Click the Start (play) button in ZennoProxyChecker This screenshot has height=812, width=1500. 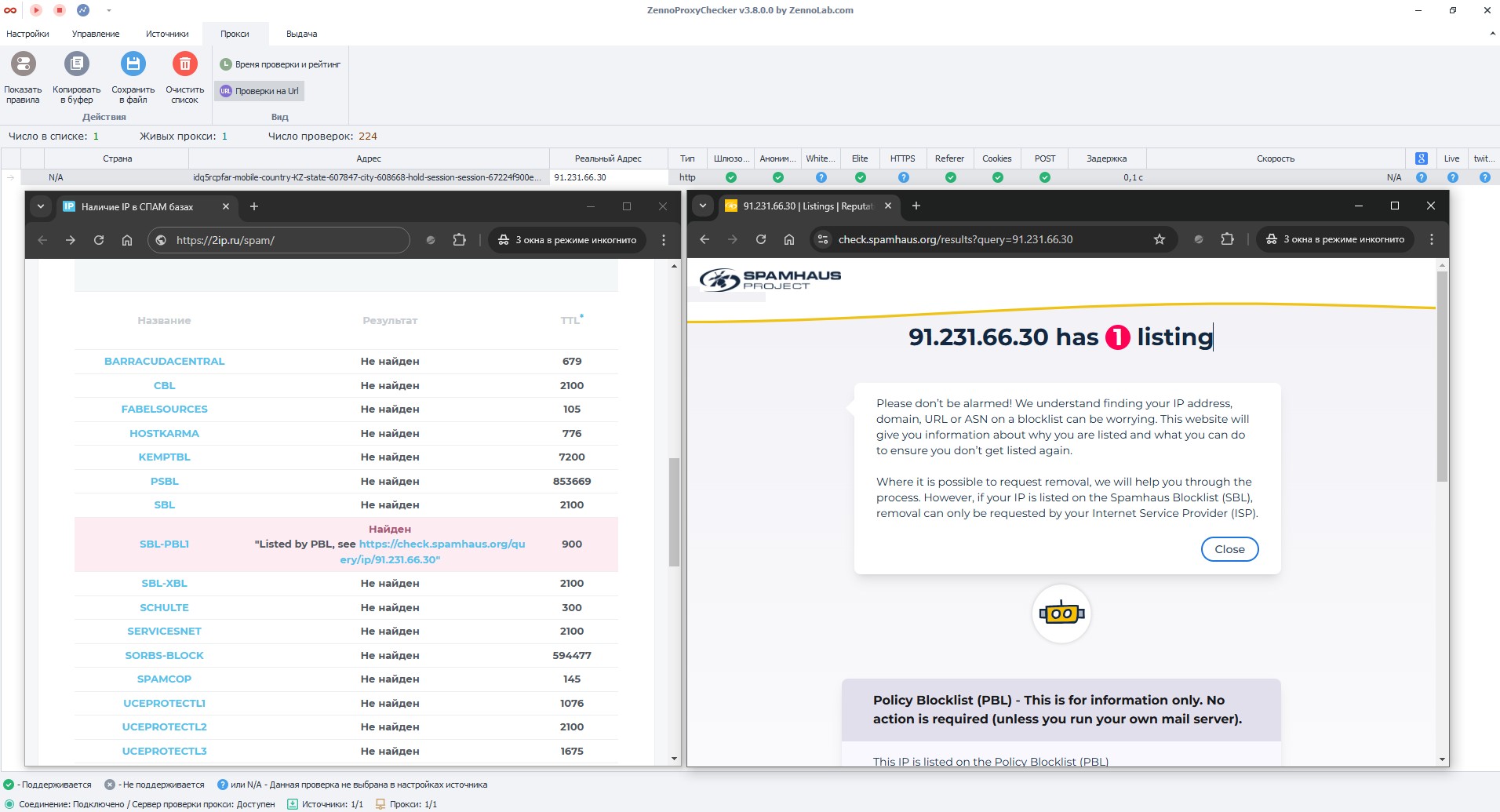coord(36,10)
